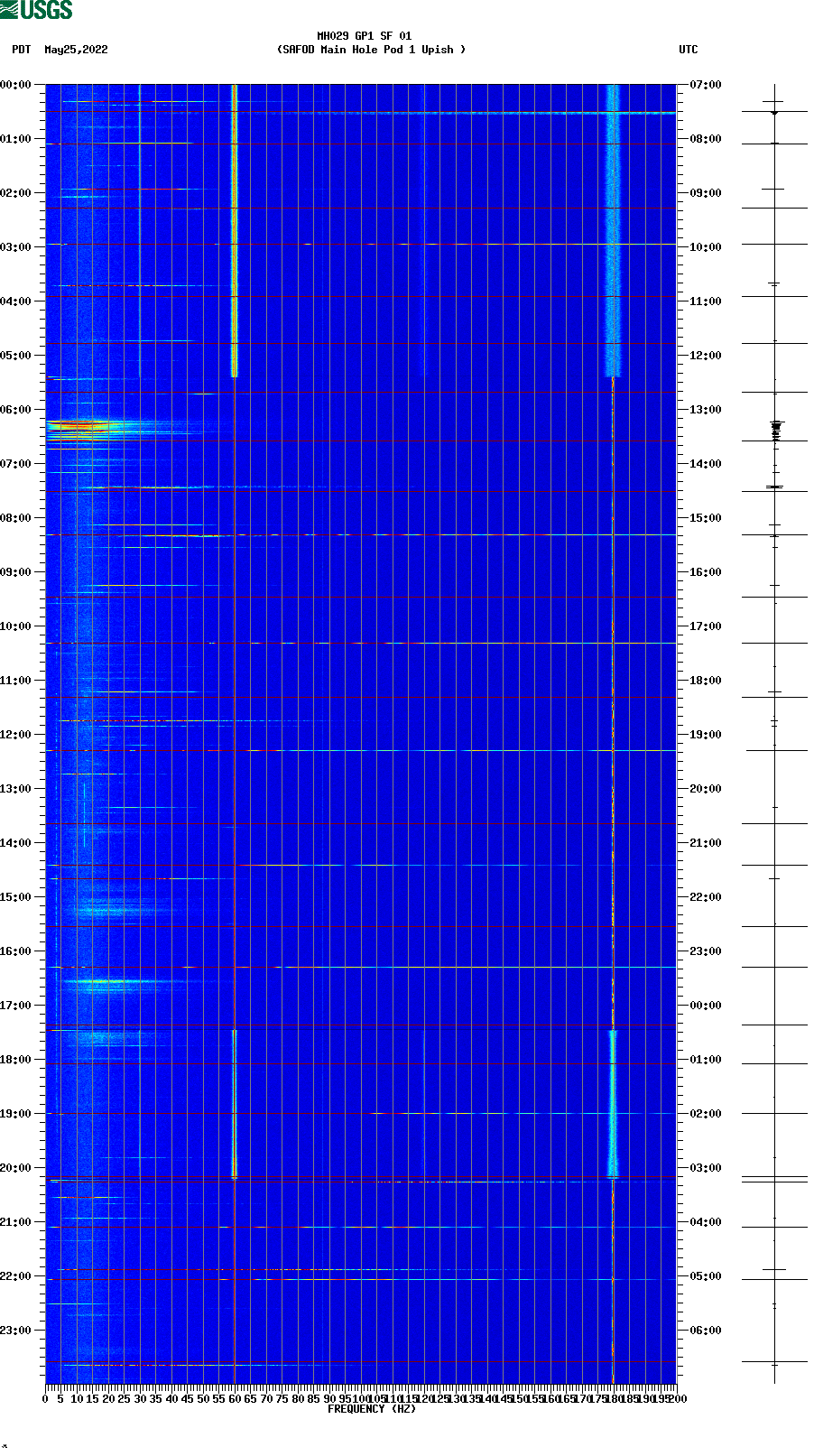Click the 17:00 UTC time label
Viewport: 814px width, 1456px height.
click(706, 626)
